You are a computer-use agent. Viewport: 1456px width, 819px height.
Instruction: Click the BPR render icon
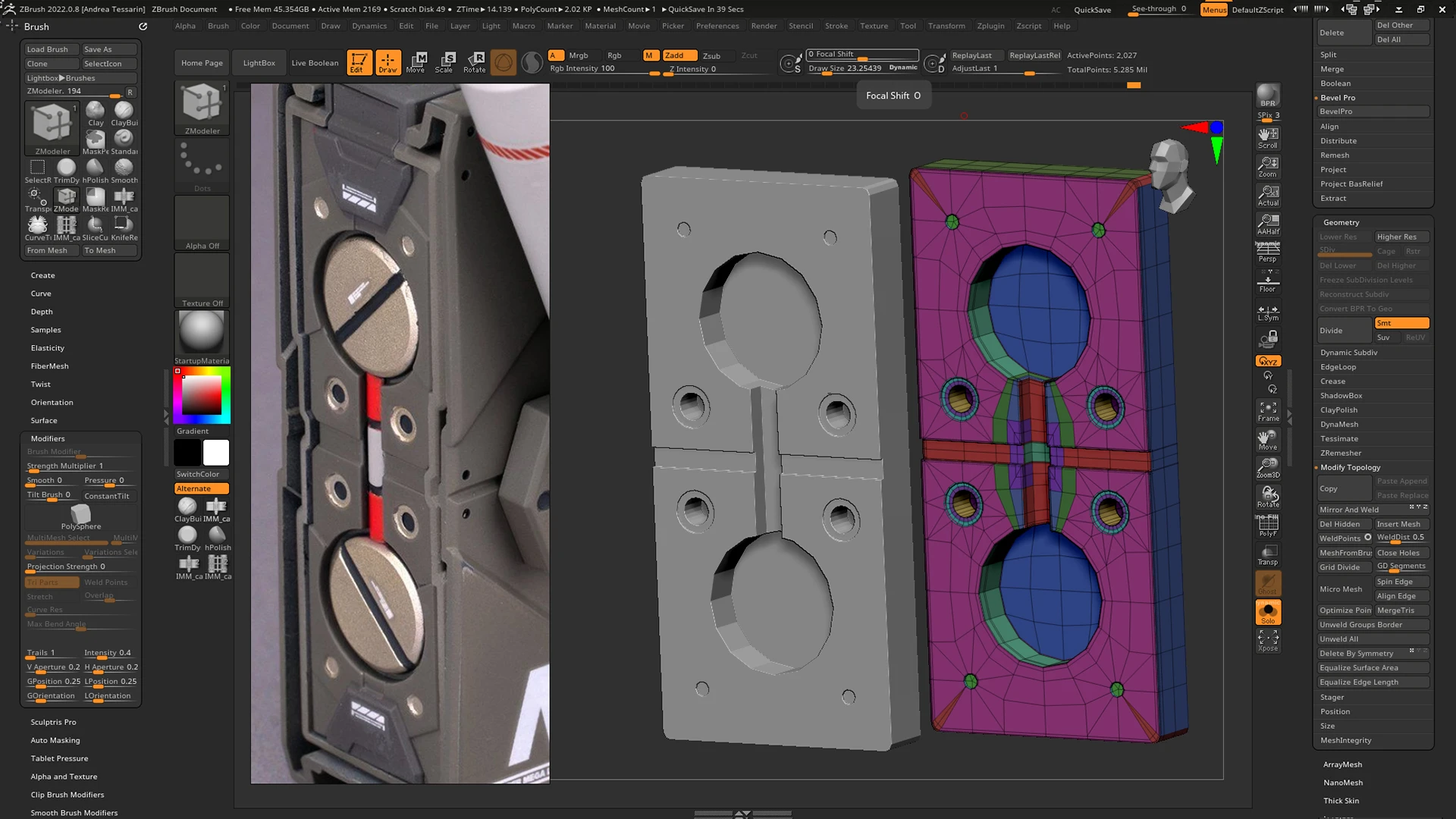pos(1268,96)
